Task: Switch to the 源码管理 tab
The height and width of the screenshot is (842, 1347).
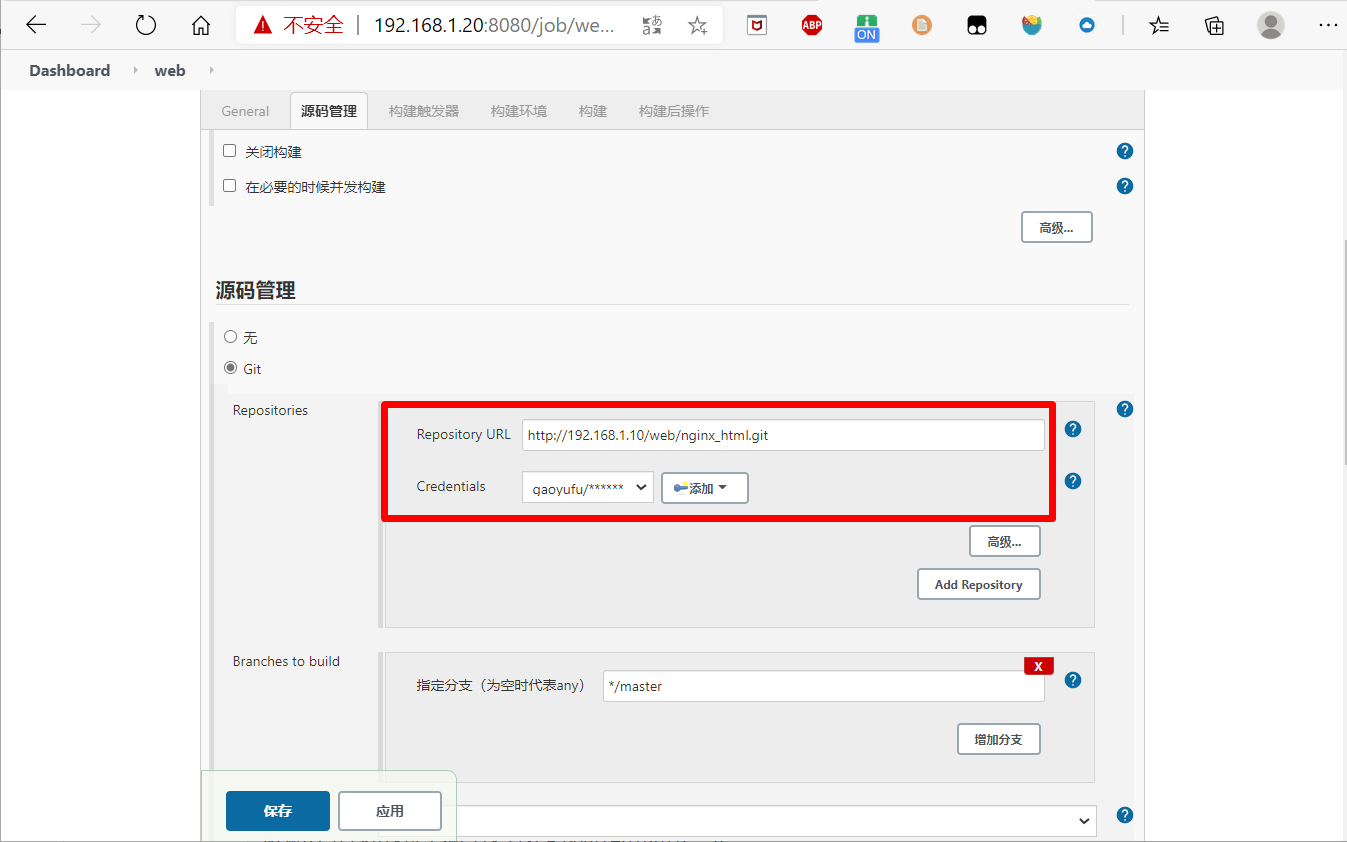Action: coord(329,111)
